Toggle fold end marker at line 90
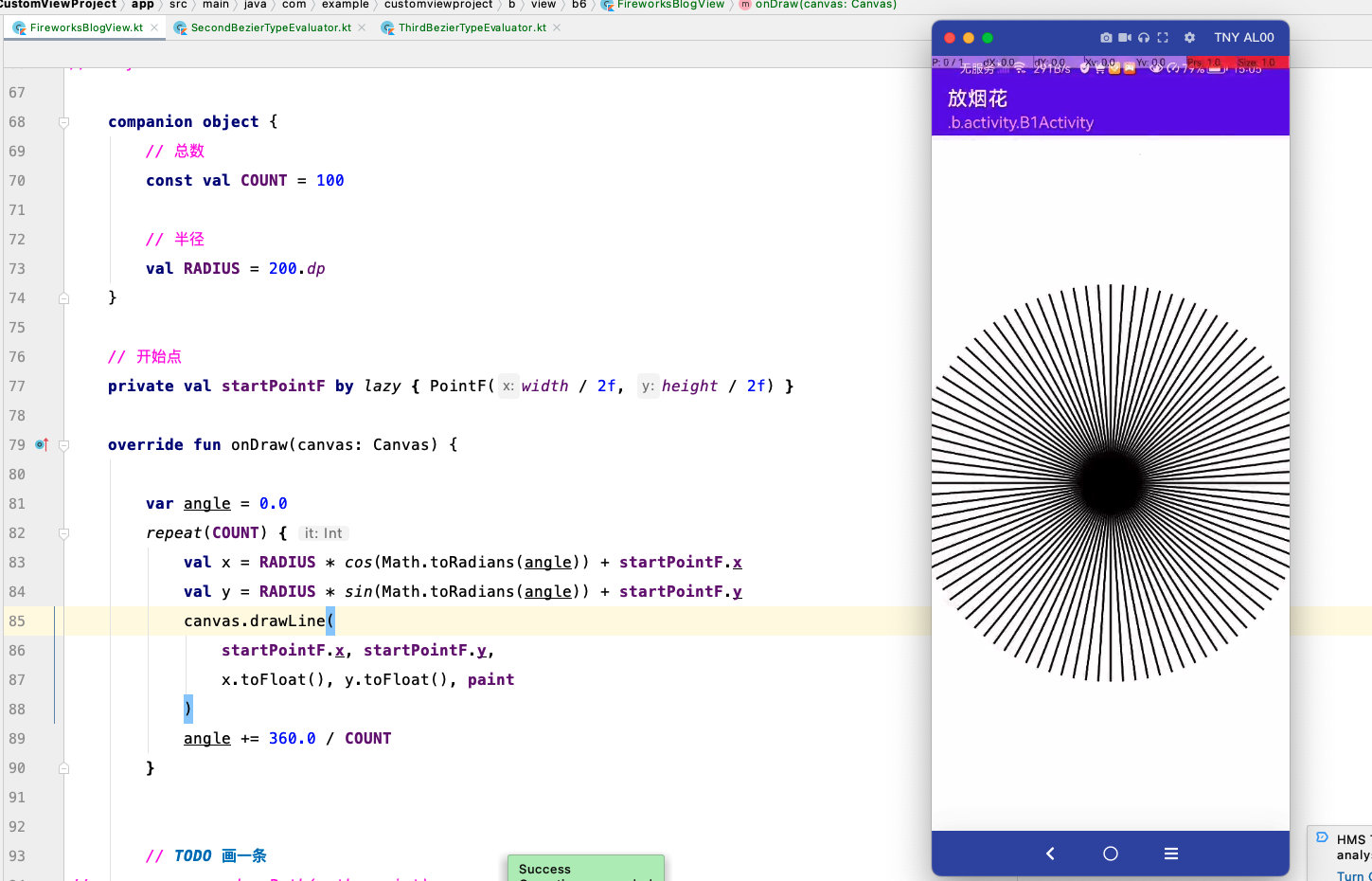Image resolution: width=1372 pixels, height=881 pixels. [63, 768]
